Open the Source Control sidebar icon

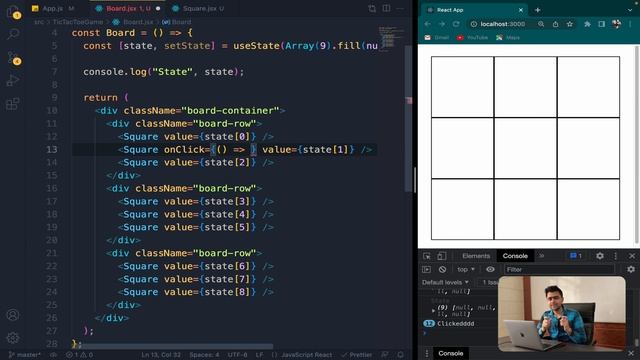coord(13,58)
